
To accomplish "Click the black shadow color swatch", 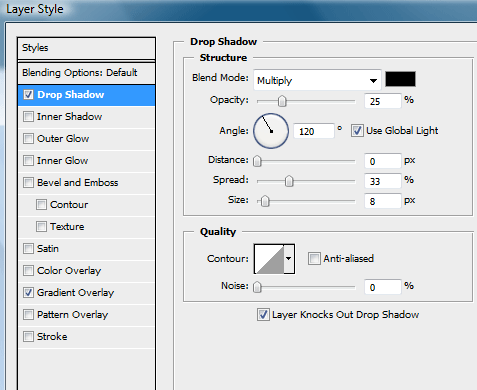I will (x=400, y=79).
